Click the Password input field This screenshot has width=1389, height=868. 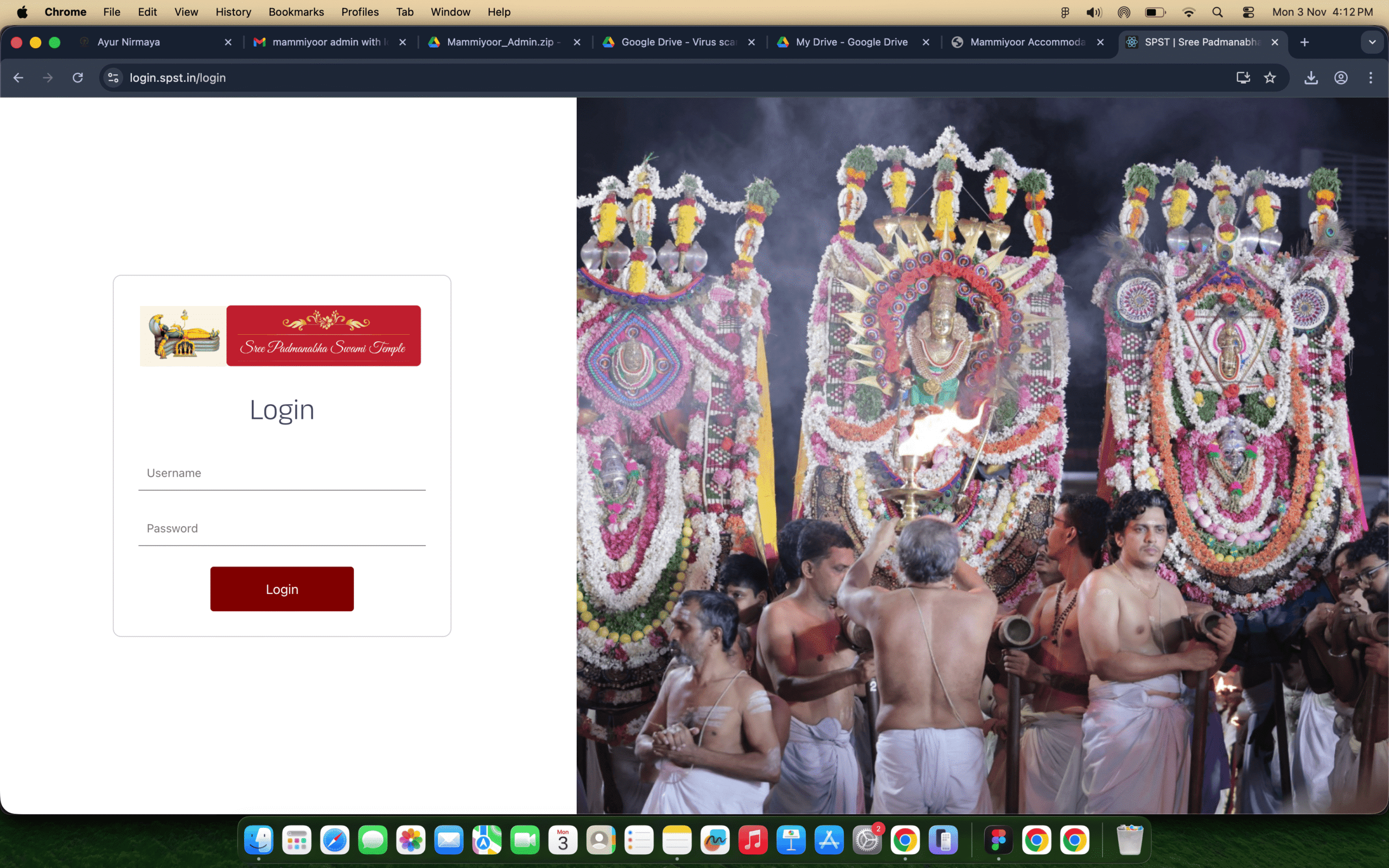281,528
